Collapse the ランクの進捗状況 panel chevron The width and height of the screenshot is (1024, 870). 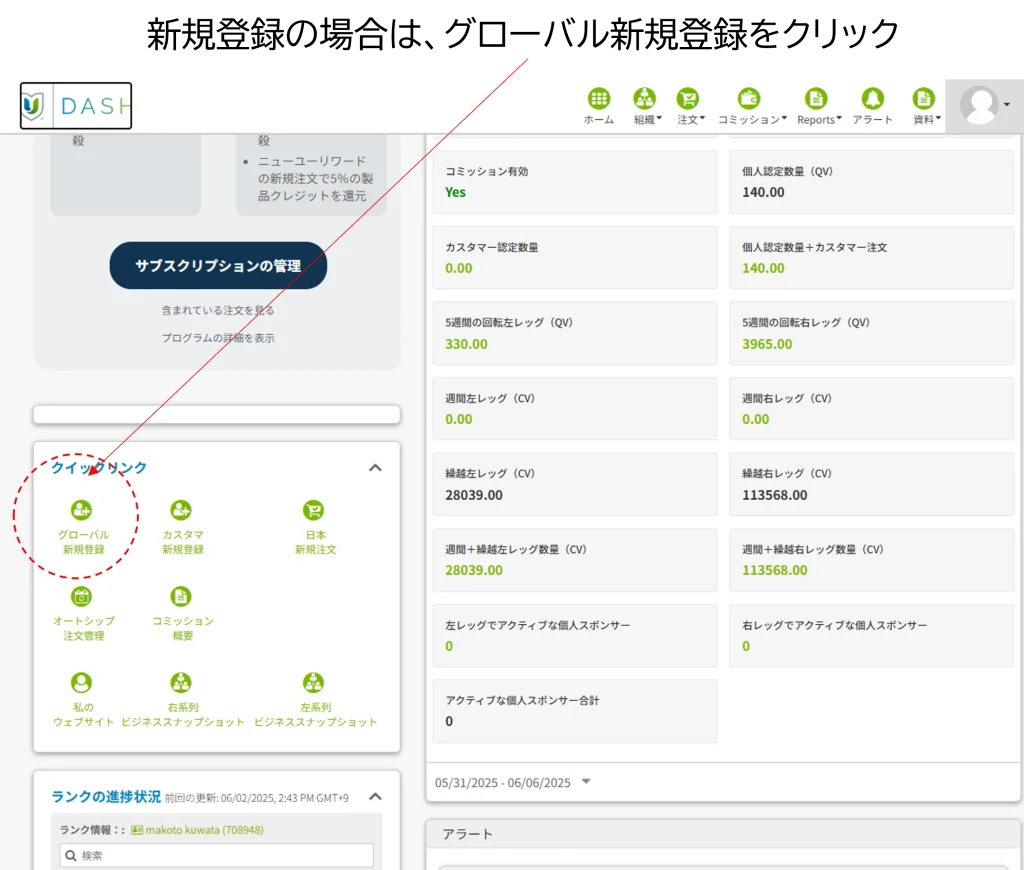376,796
